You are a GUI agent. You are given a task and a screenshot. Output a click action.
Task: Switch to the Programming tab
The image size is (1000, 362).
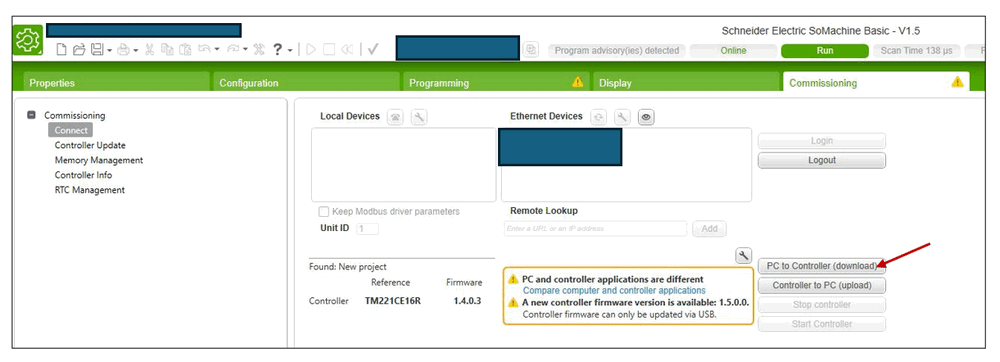(x=496, y=82)
